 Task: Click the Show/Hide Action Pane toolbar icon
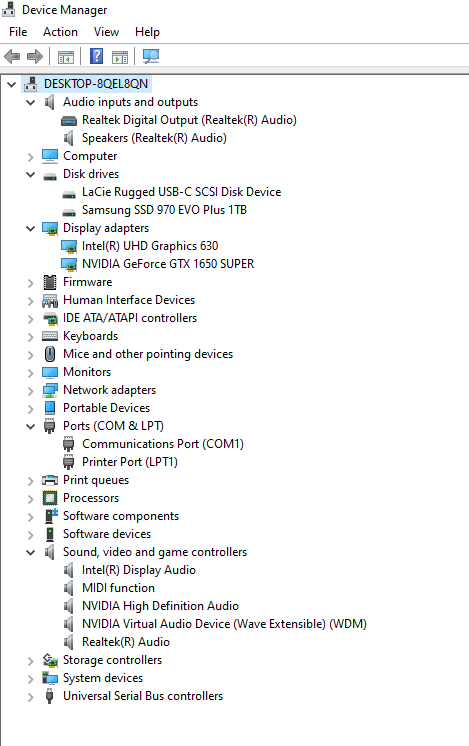(x=120, y=57)
